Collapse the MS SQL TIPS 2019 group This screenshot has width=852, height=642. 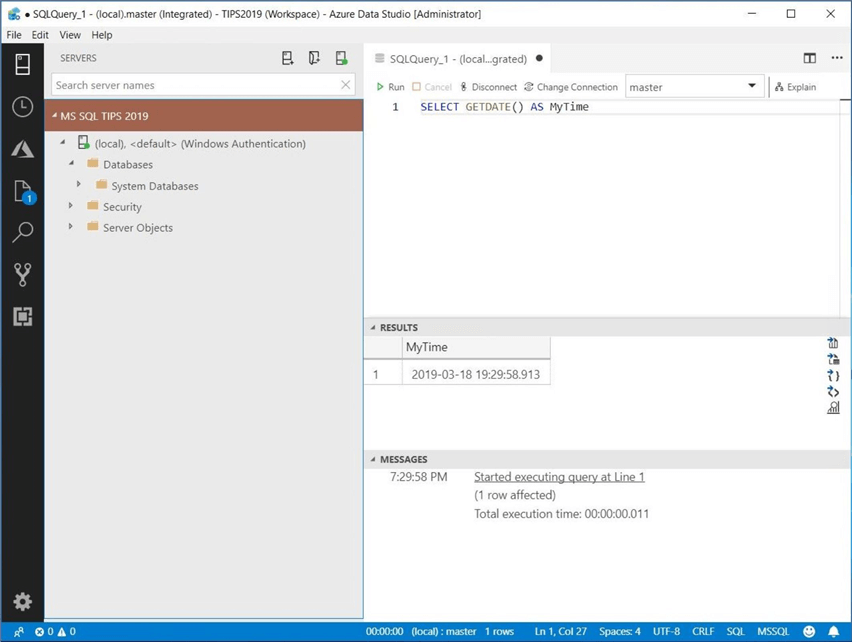[54, 115]
